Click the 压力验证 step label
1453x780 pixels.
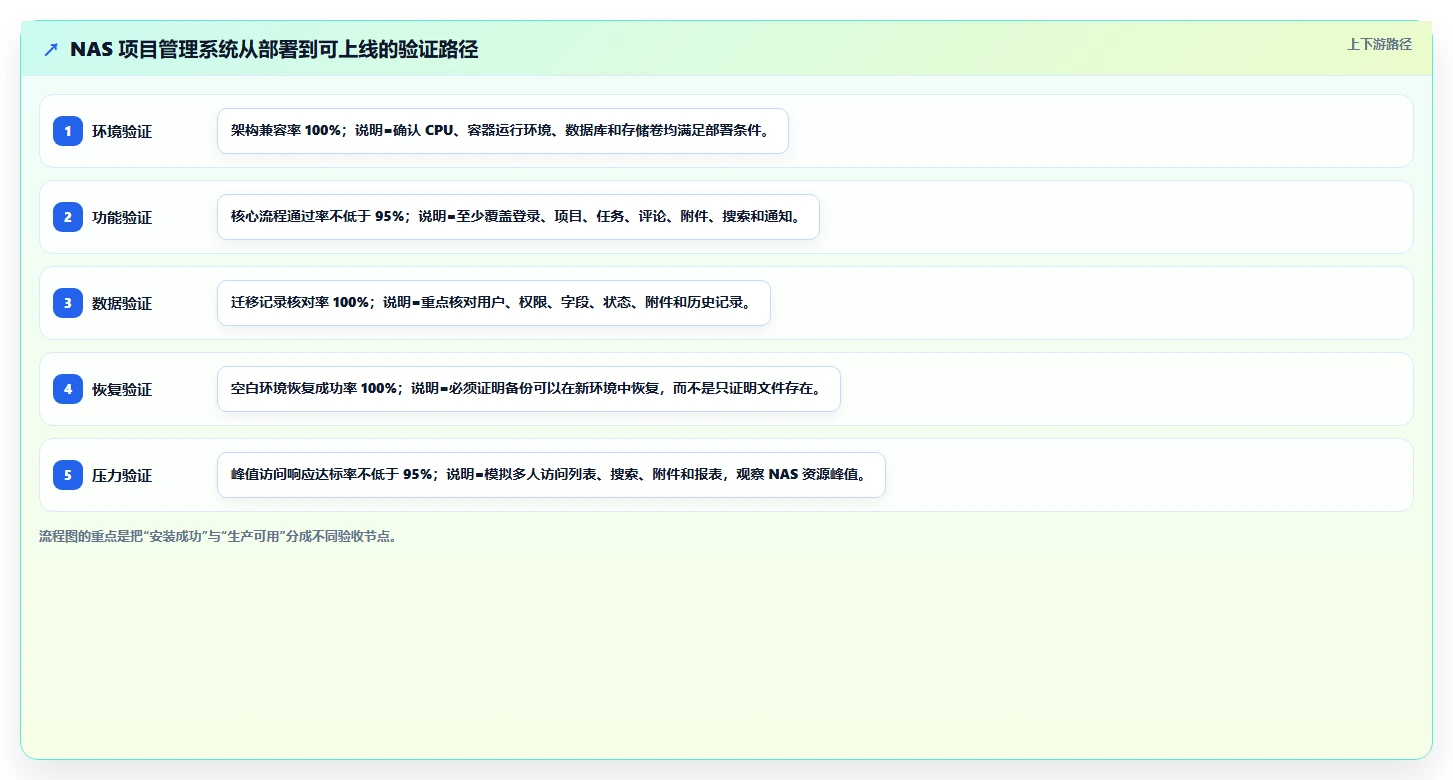pyautogui.click(x=122, y=475)
